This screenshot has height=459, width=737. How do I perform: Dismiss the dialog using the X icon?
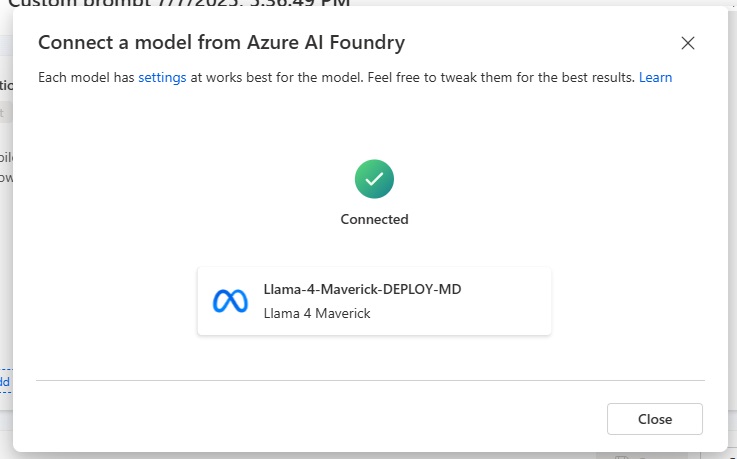688,43
